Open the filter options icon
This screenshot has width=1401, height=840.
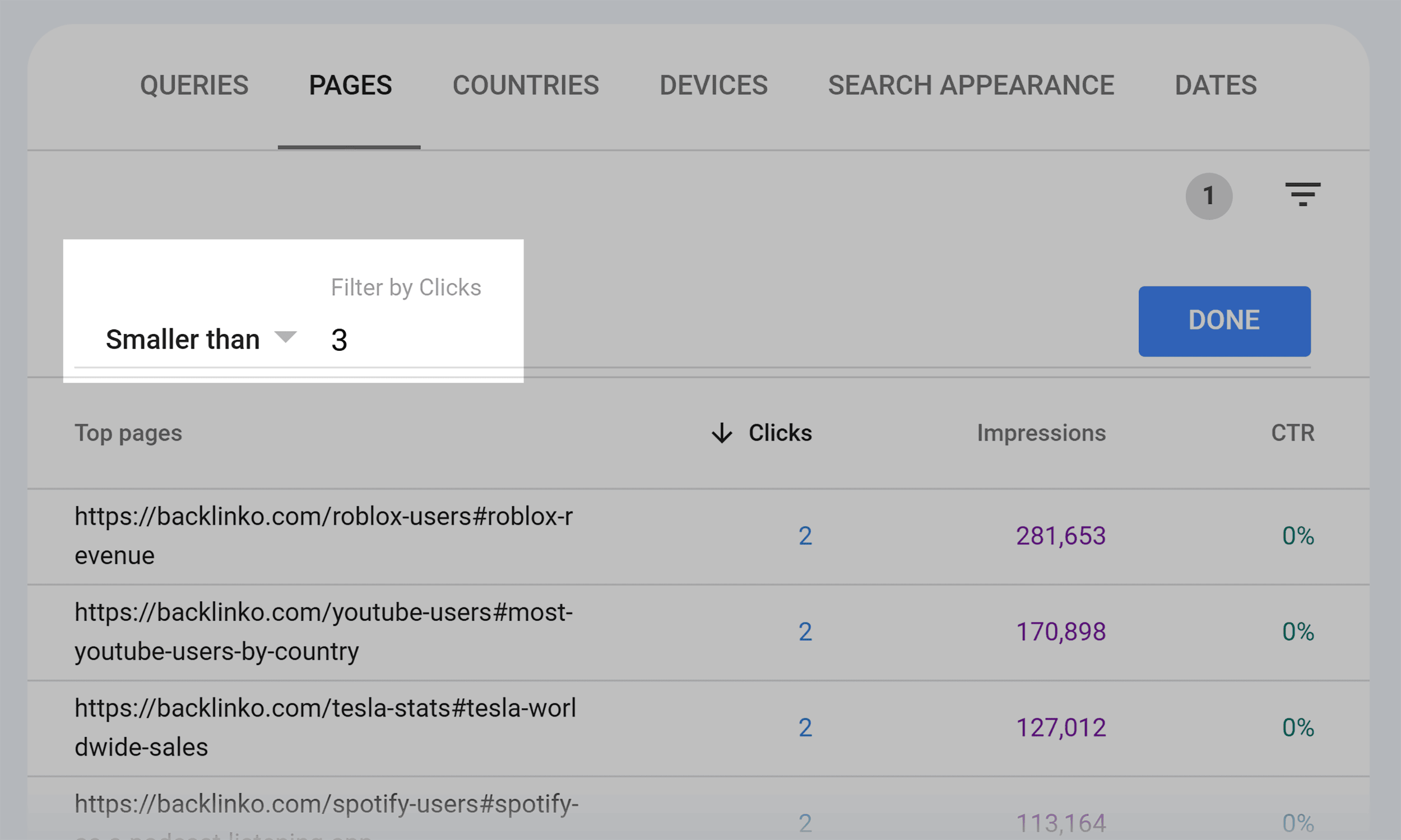1302,196
